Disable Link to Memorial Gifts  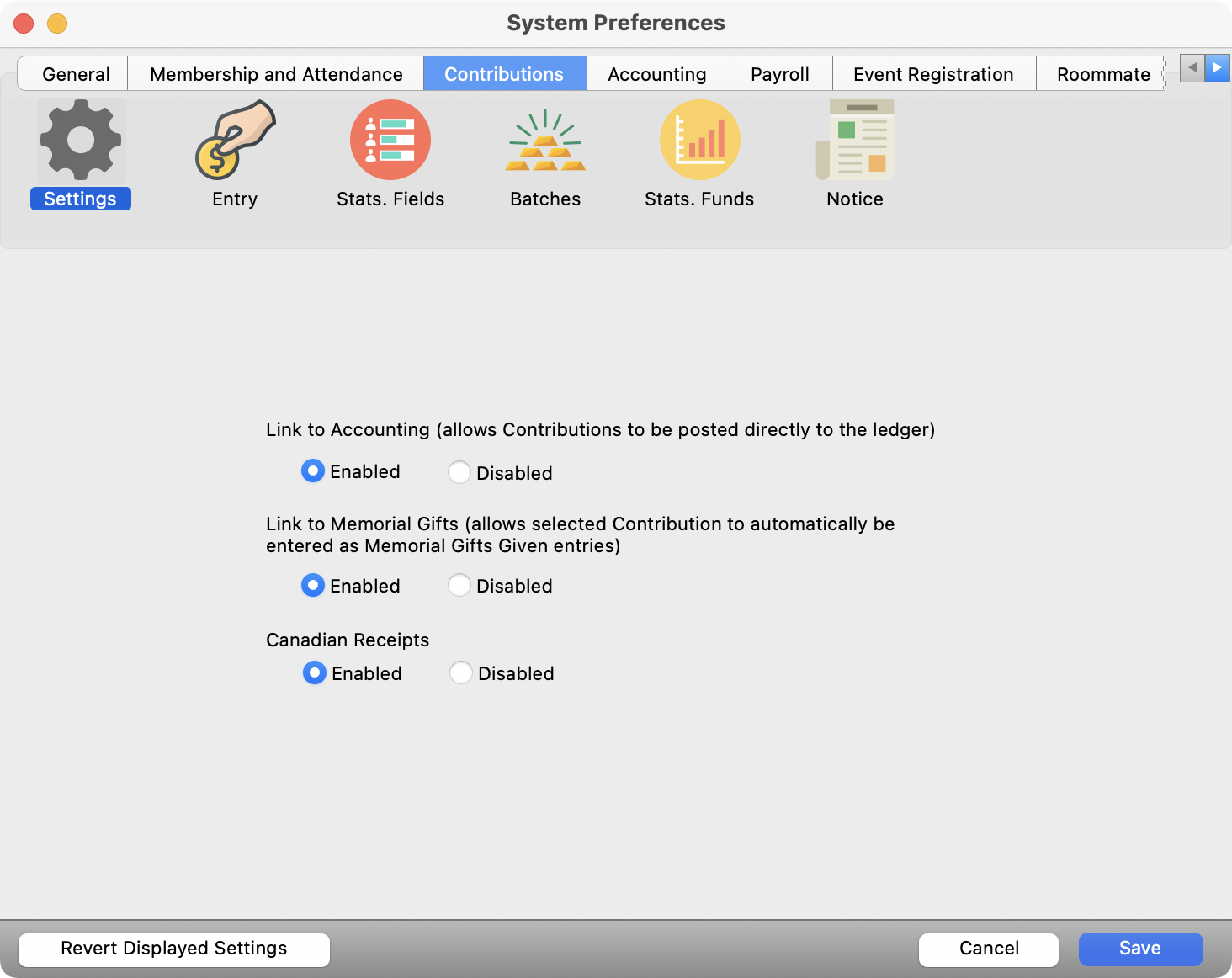pyautogui.click(x=459, y=586)
